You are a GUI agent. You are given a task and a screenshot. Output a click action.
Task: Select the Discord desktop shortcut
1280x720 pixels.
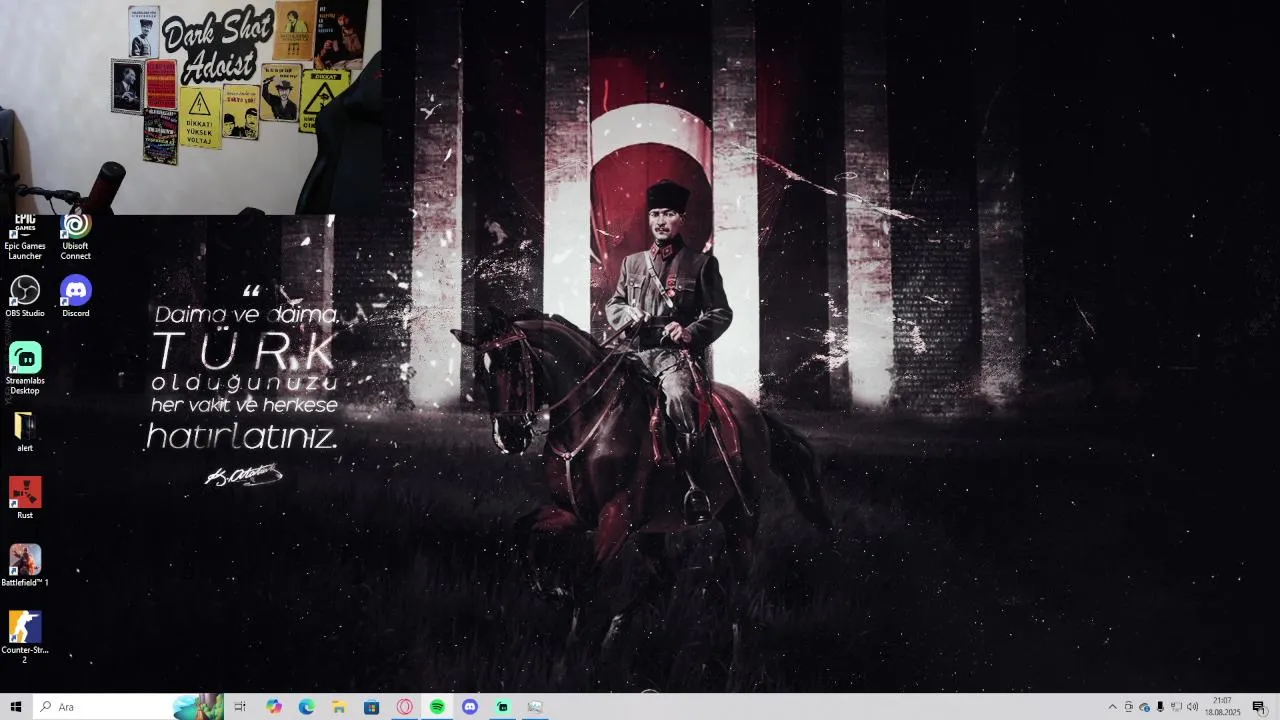[75, 297]
